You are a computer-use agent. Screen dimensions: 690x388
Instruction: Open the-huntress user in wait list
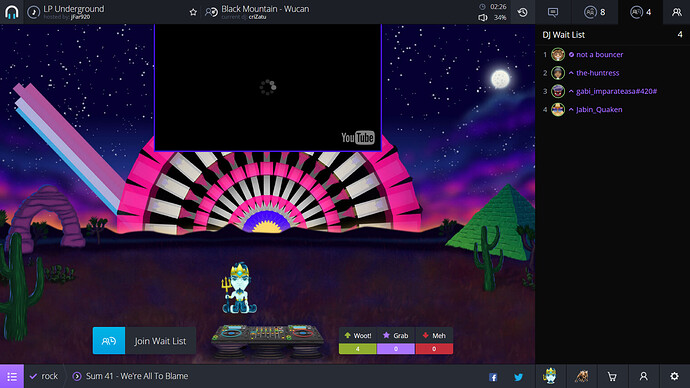coord(598,73)
